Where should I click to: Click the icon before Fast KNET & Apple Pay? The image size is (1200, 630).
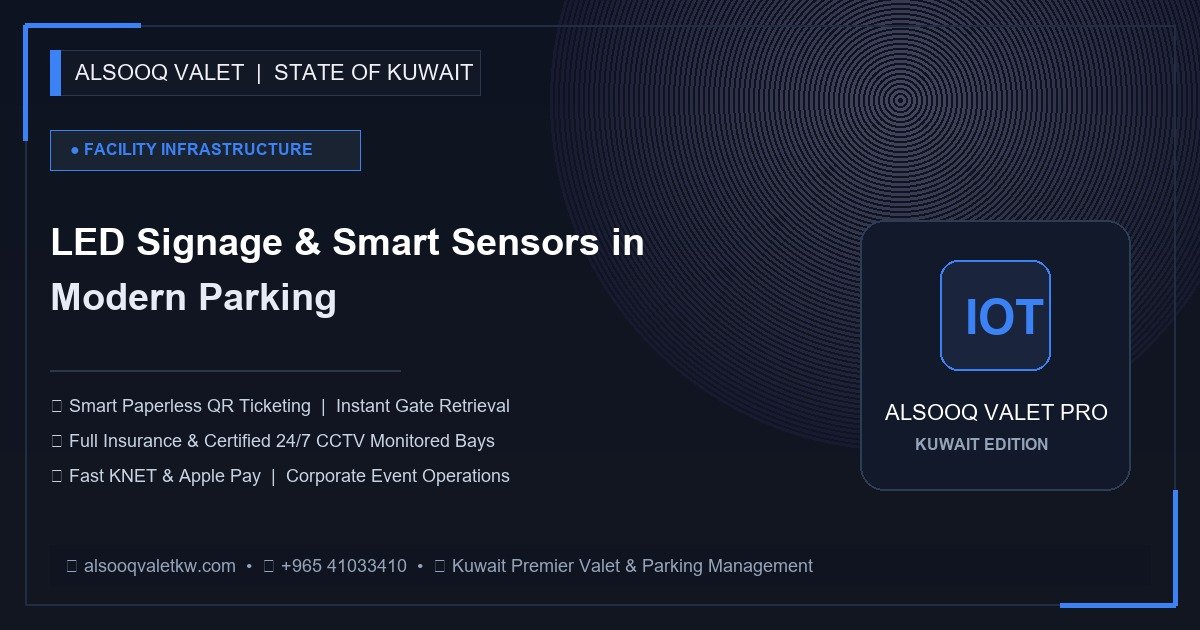point(56,476)
